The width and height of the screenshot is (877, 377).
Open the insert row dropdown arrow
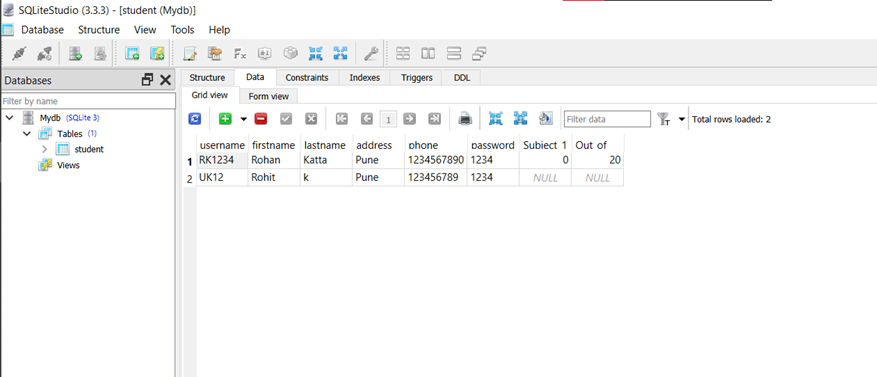click(x=243, y=119)
